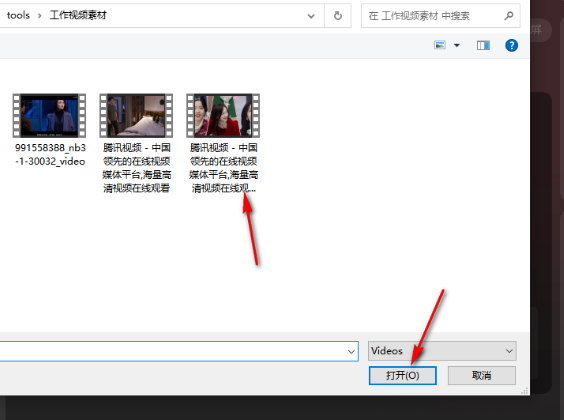Select video file 991558388_nb3-1-30032_video
Screen dimensions: 564x420
[x=50, y=130]
